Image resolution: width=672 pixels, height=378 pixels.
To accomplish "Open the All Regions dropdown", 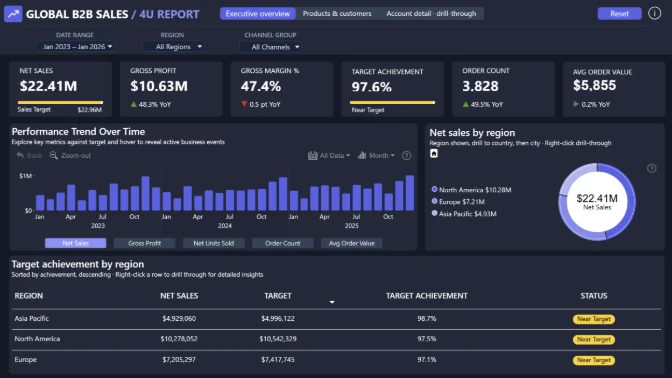I will coord(173,46).
